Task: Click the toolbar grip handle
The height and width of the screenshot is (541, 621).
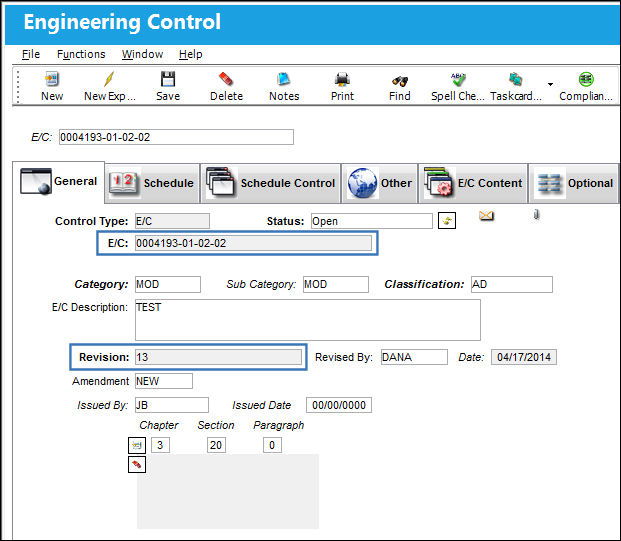Action: [18, 87]
